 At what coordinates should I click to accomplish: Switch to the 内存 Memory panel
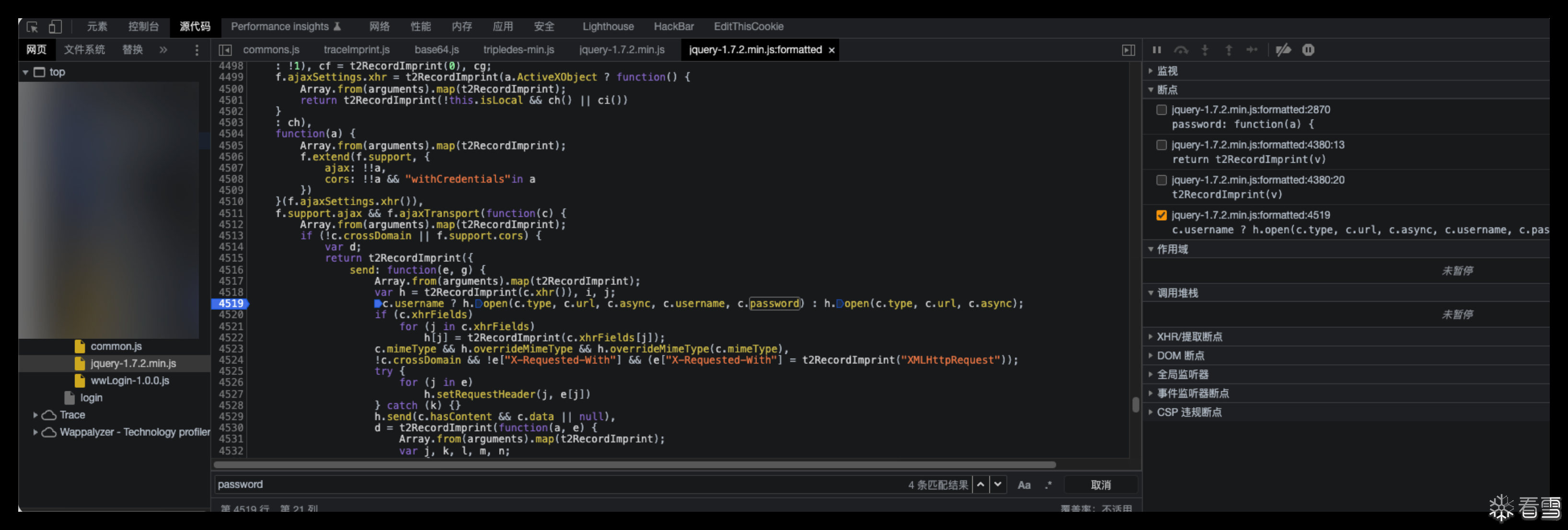(x=462, y=27)
